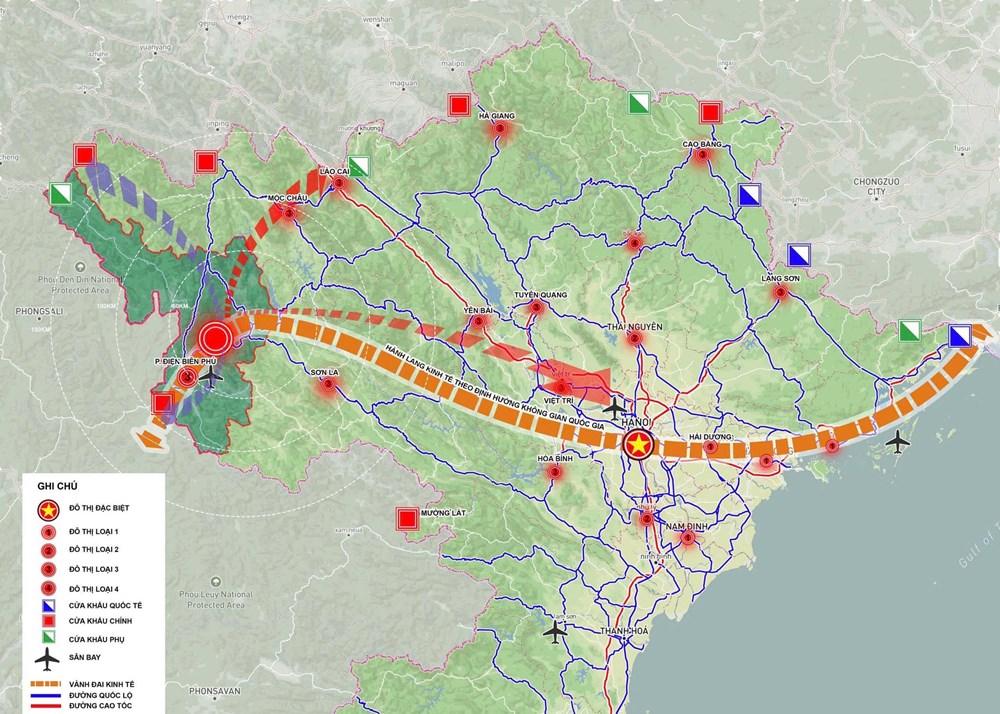Click the MƯỜNG LÁT label text
1000x714 pixels.
(443, 513)
